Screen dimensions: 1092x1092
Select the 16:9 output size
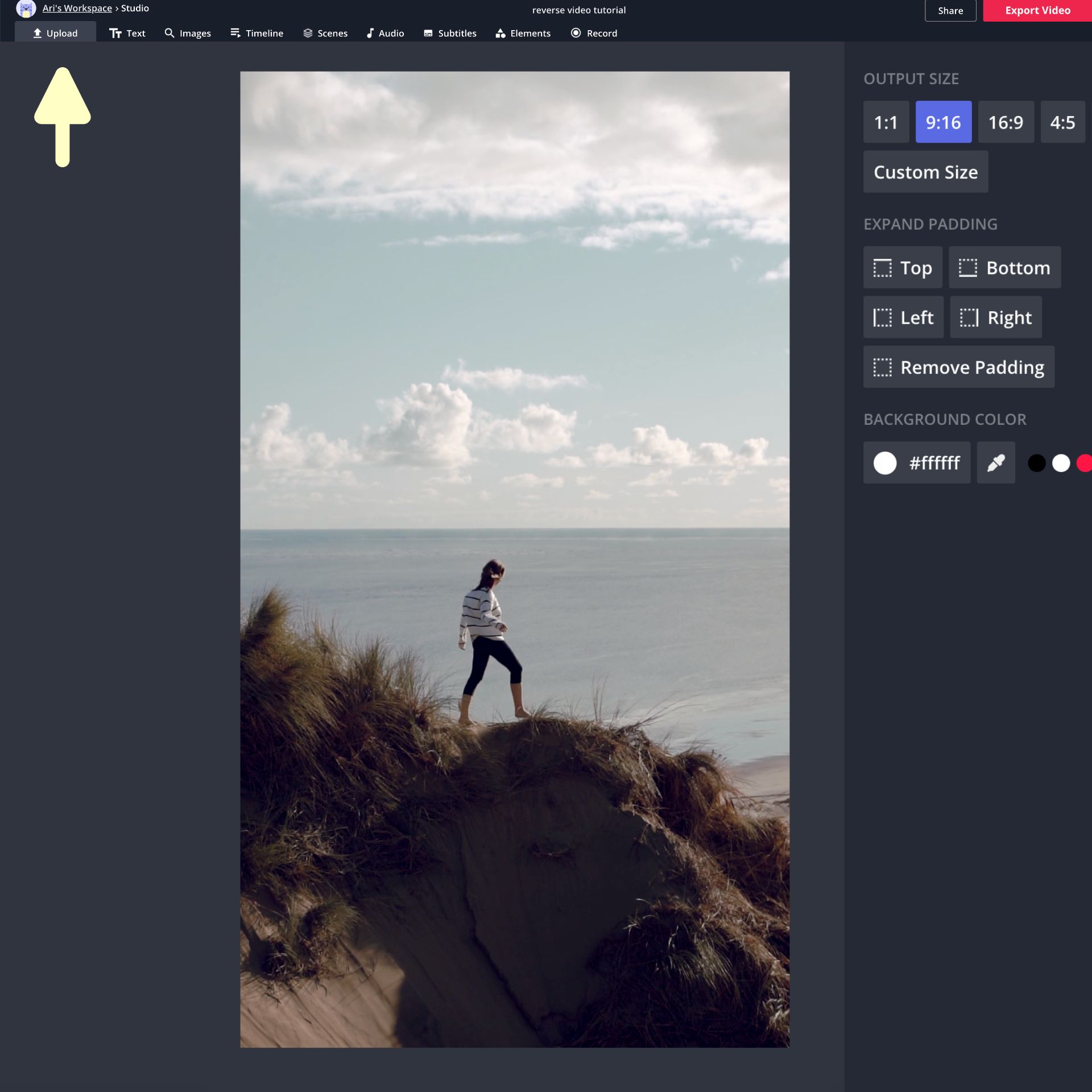pyautogui.click(x=1005, y=122)
